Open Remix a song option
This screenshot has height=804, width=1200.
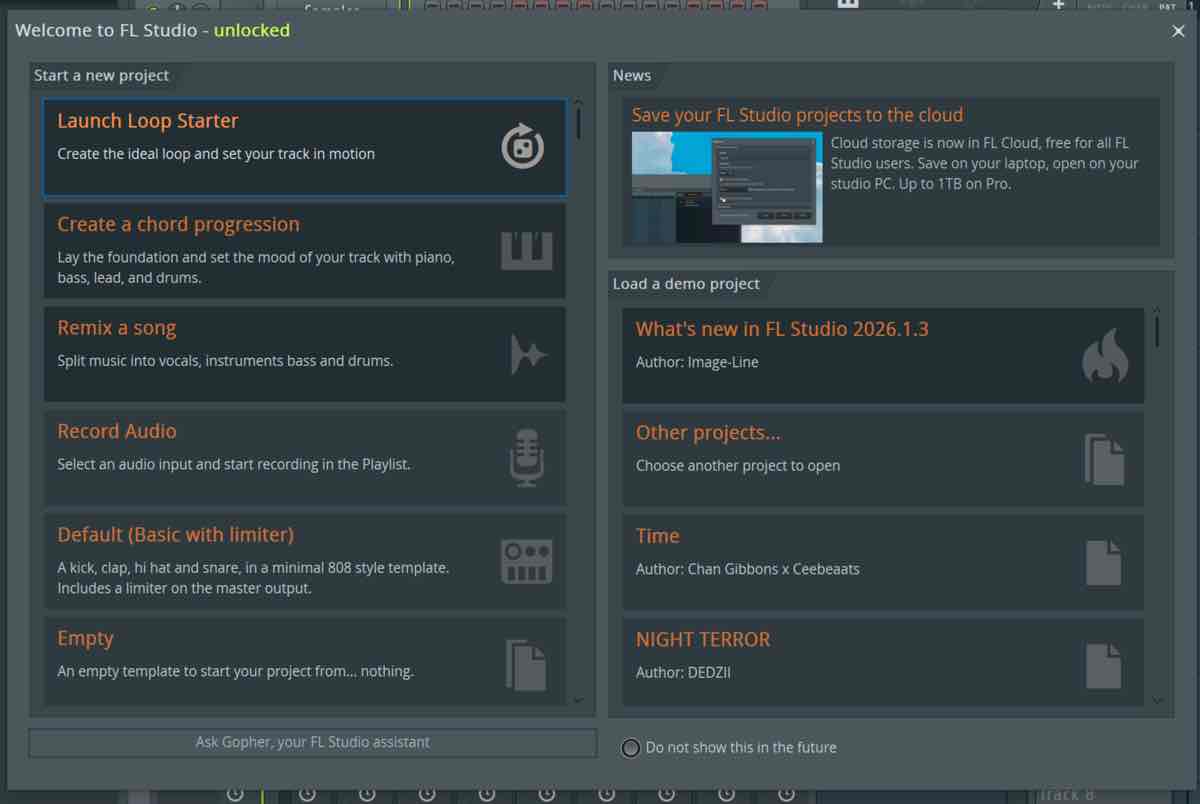pyautogui.click(x=305, y=354)
